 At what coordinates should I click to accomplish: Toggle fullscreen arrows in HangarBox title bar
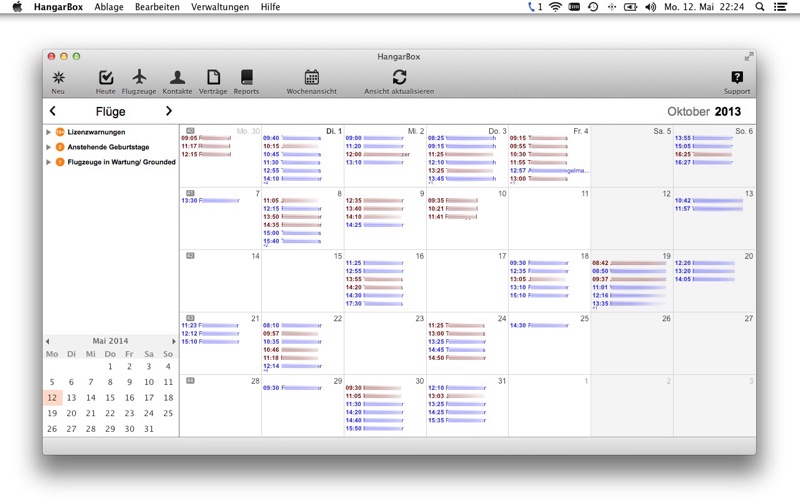pos(748,57)
